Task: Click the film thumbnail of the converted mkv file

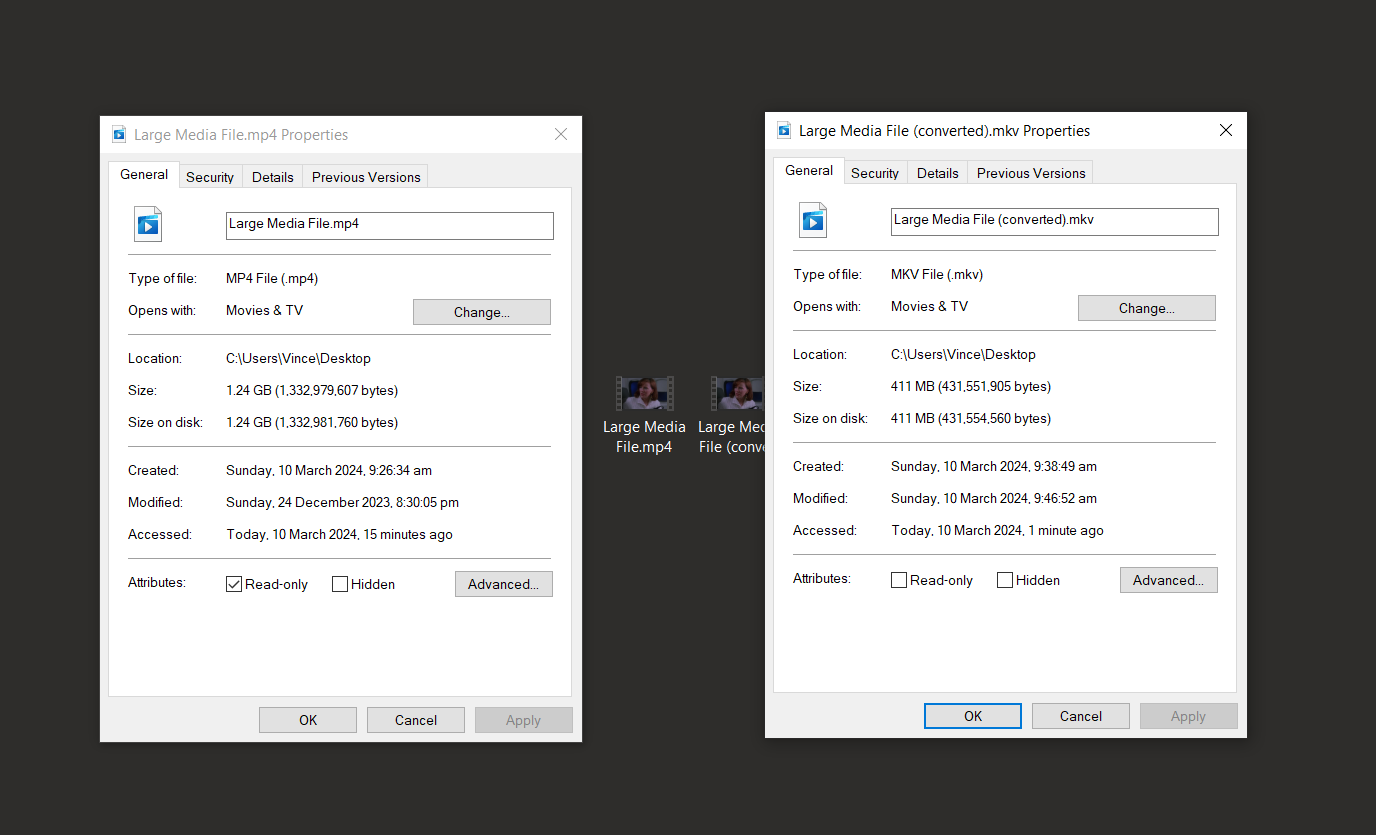Action: [737, 392]
